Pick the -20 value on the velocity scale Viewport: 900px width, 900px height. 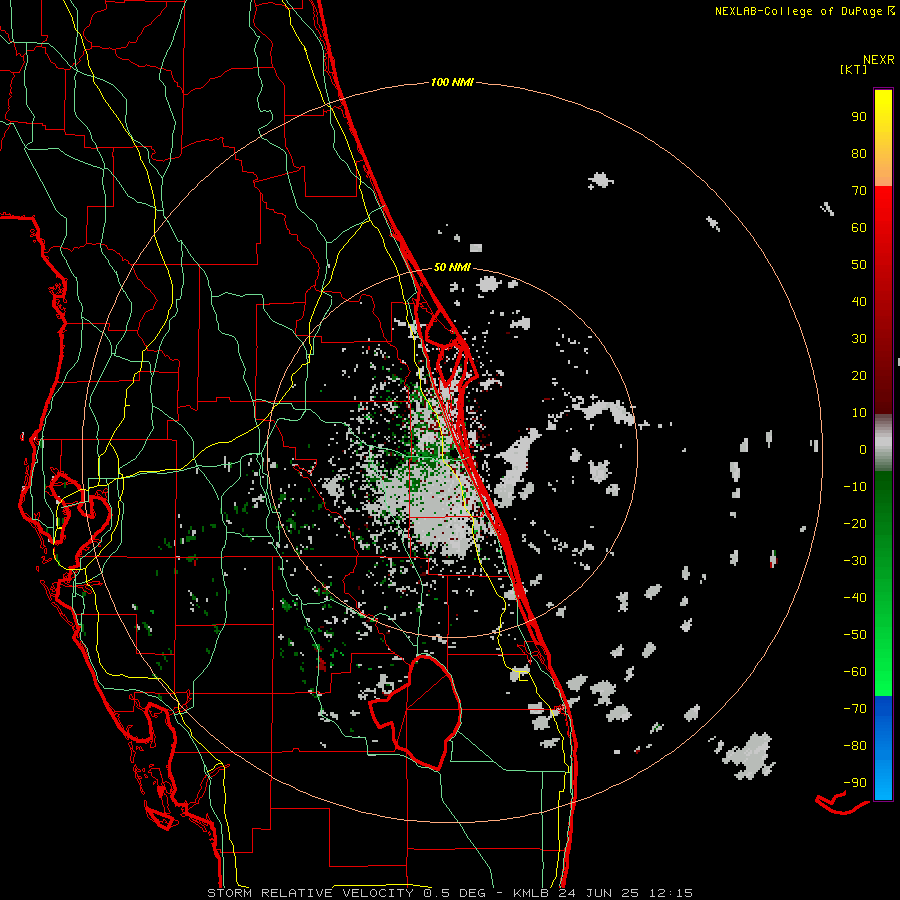(855, 523)
